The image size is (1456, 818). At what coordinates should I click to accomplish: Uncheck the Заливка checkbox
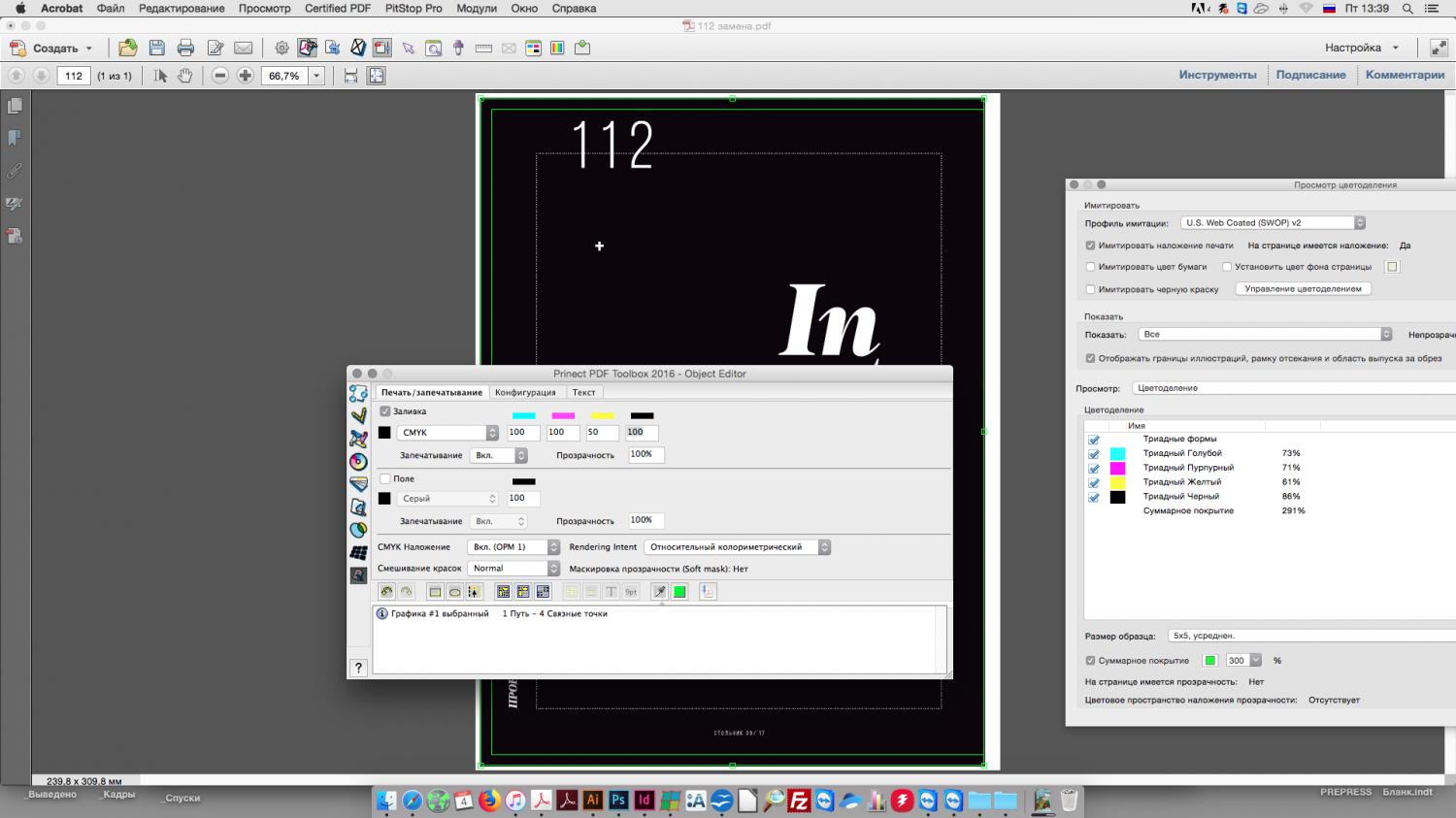click(x=385, y=411)
